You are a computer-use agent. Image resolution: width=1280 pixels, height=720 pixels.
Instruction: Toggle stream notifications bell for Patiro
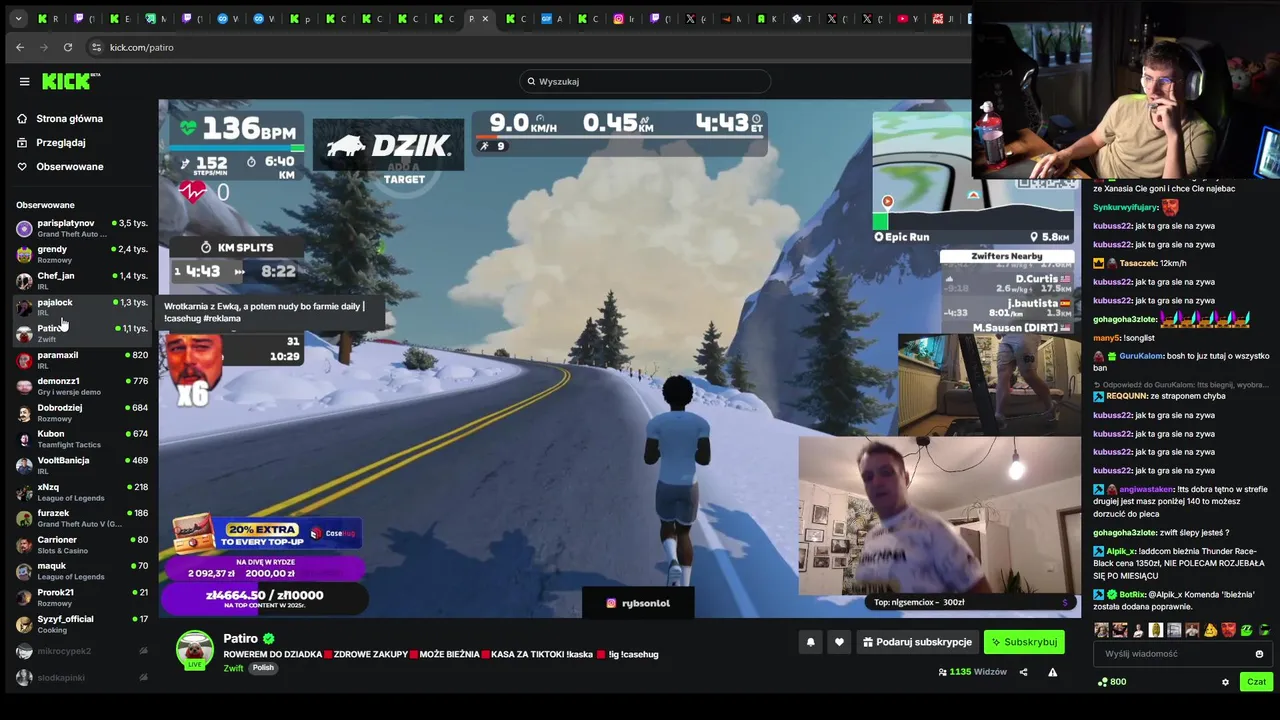pyautogui.click(x=811, y=642)
